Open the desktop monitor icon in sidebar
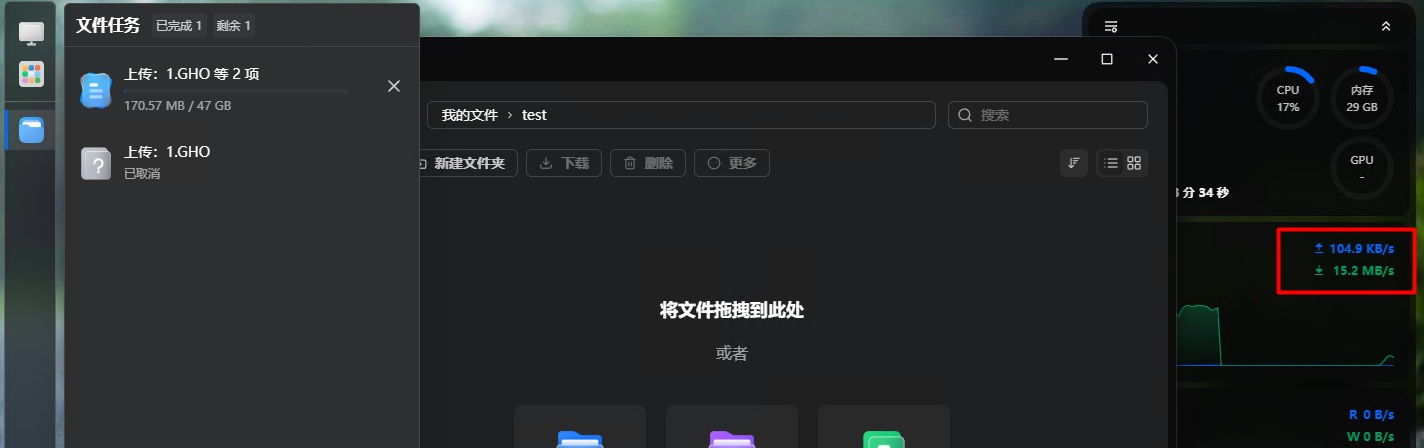The width and height of the screenshot is (1424, 448). click(32, 34)
